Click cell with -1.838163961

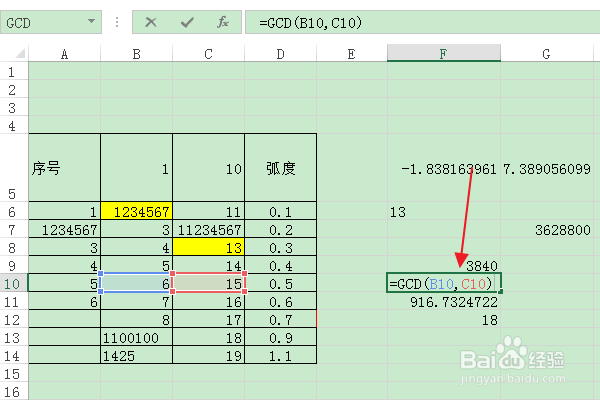444,168
